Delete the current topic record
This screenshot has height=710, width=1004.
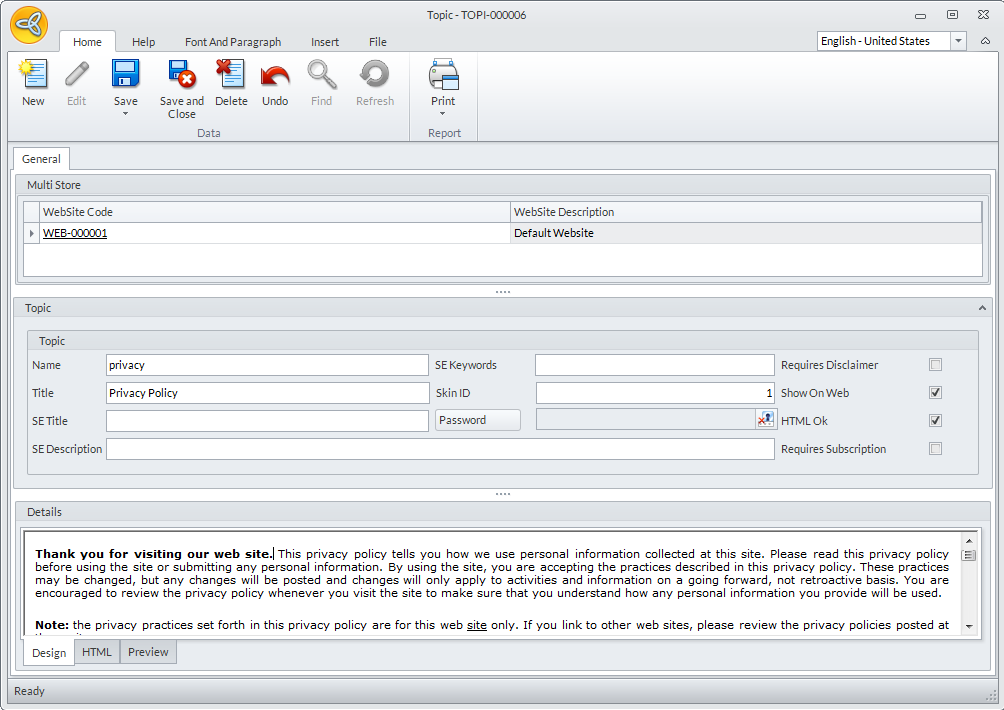point(231,76)
